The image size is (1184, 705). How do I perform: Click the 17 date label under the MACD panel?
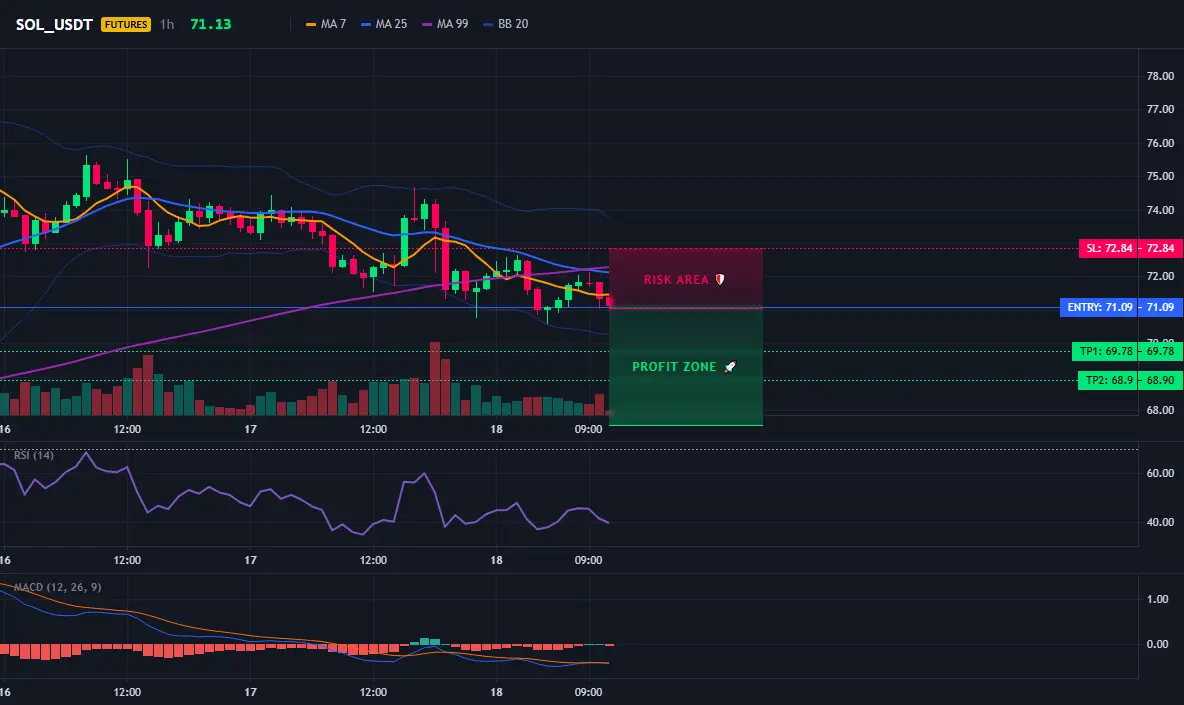pos(250,692)
